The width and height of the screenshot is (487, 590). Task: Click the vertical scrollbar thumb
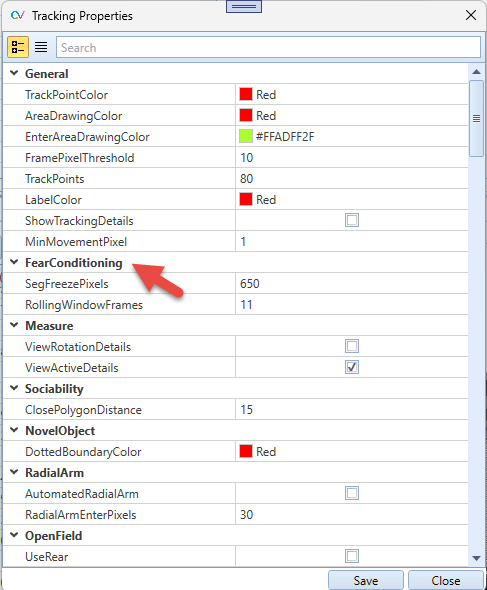(476, 119)
